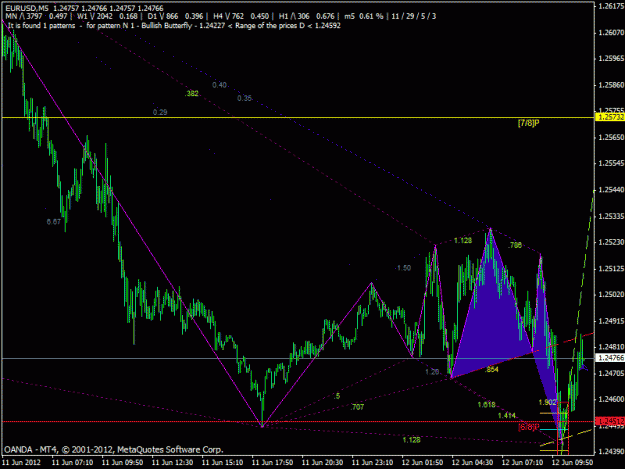Click the '11 Jun 07:10' time label
Image resolution: width=625 pixels, height=469 pixels.
(x=73, y=463)
